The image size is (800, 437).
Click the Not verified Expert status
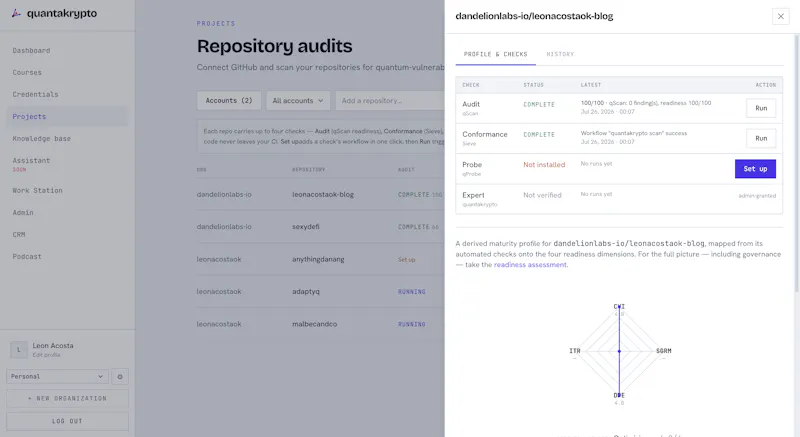(542, 195)
